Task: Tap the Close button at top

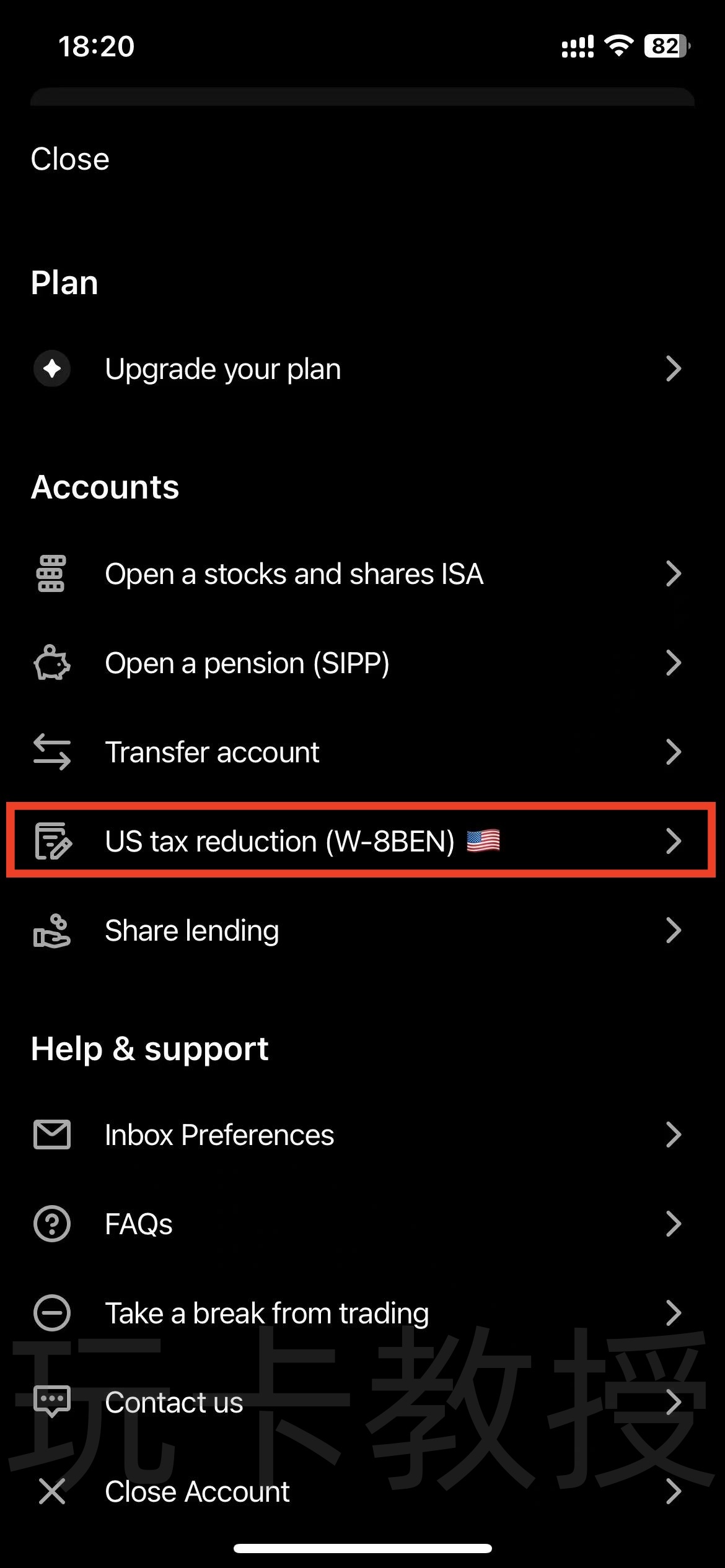Action: (x=70, y=159)
